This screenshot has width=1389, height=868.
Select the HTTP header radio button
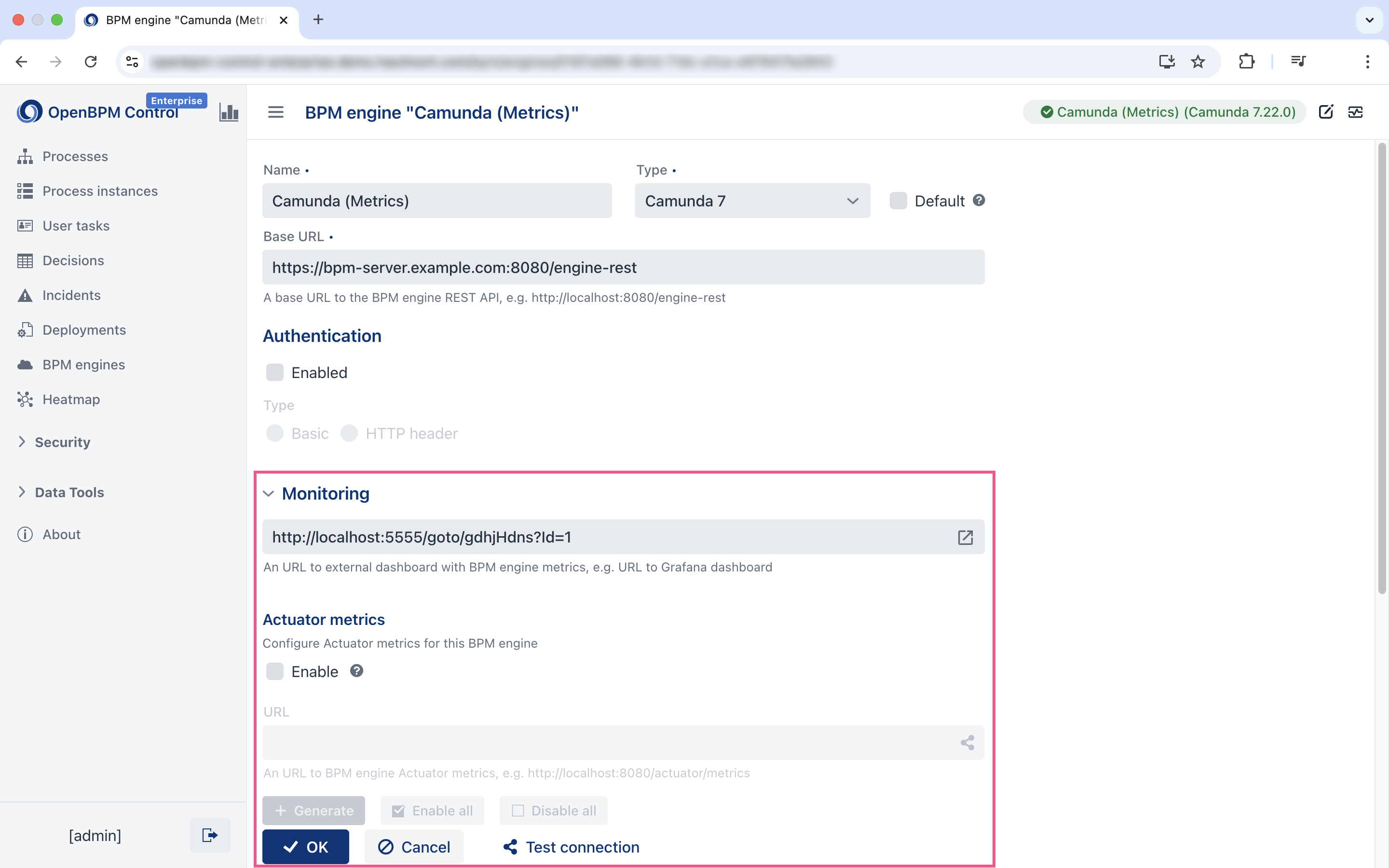[349, 434]
